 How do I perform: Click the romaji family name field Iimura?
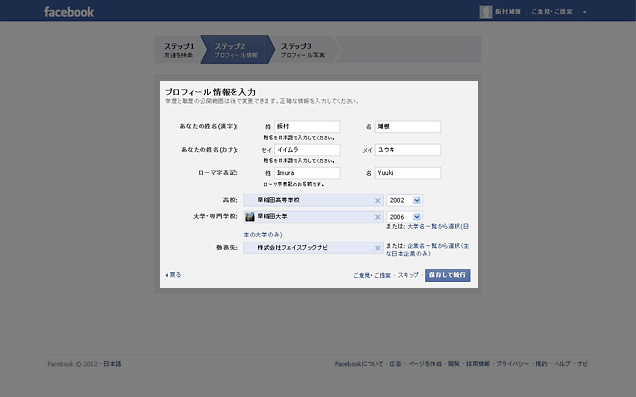(307, 173)
